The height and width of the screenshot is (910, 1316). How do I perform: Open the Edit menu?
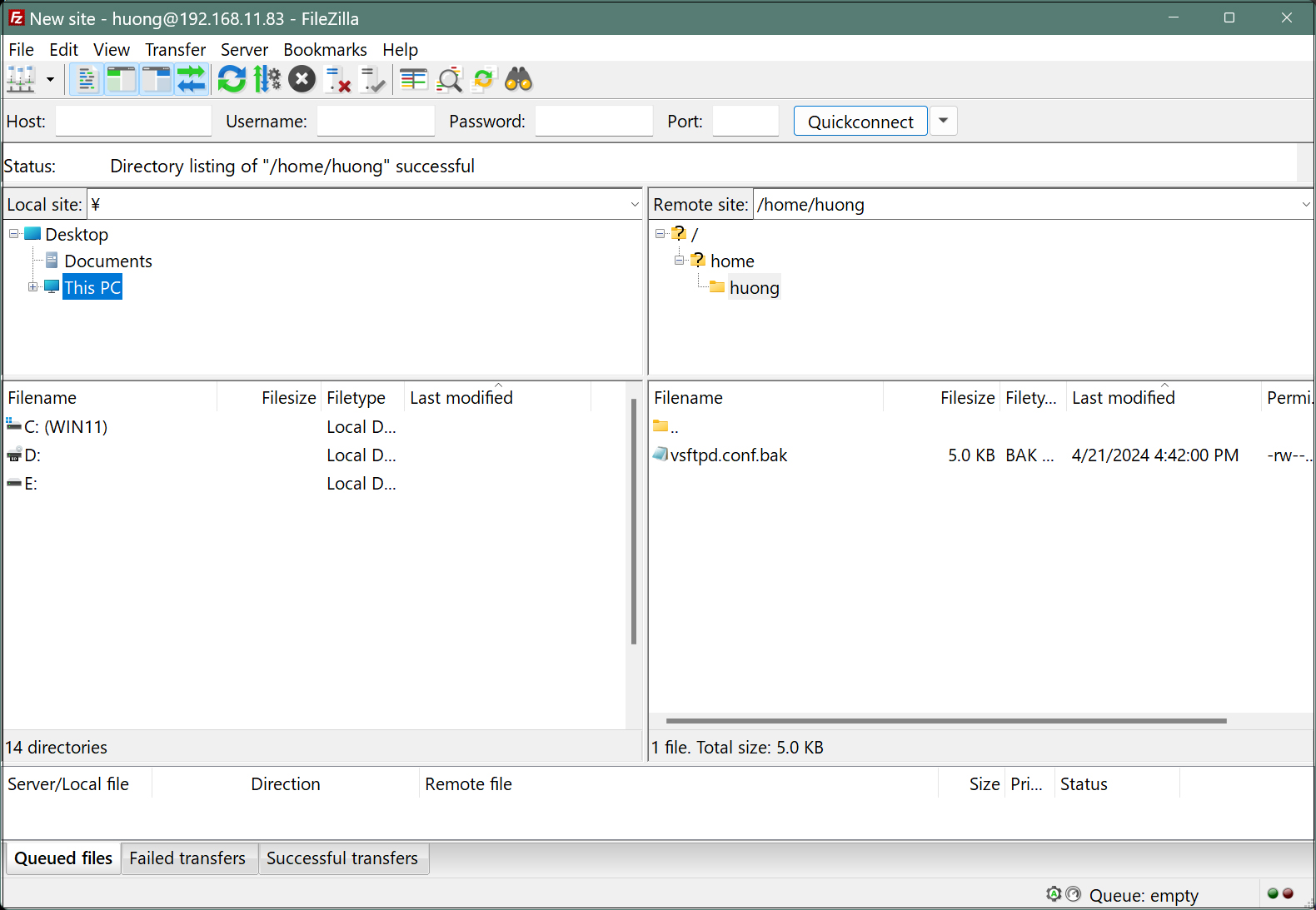[63, 50]
